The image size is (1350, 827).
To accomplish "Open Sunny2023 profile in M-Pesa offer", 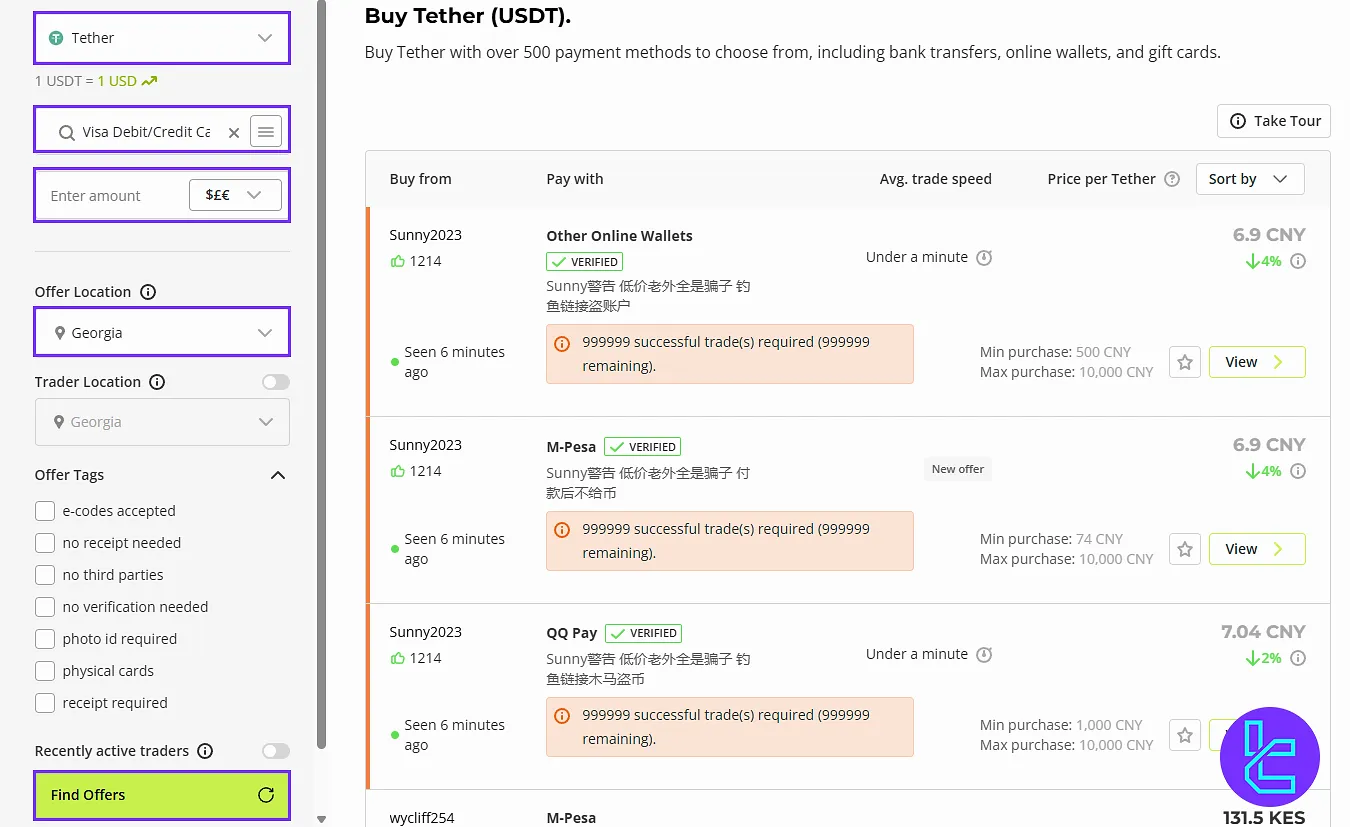I will tap(426, 445).
